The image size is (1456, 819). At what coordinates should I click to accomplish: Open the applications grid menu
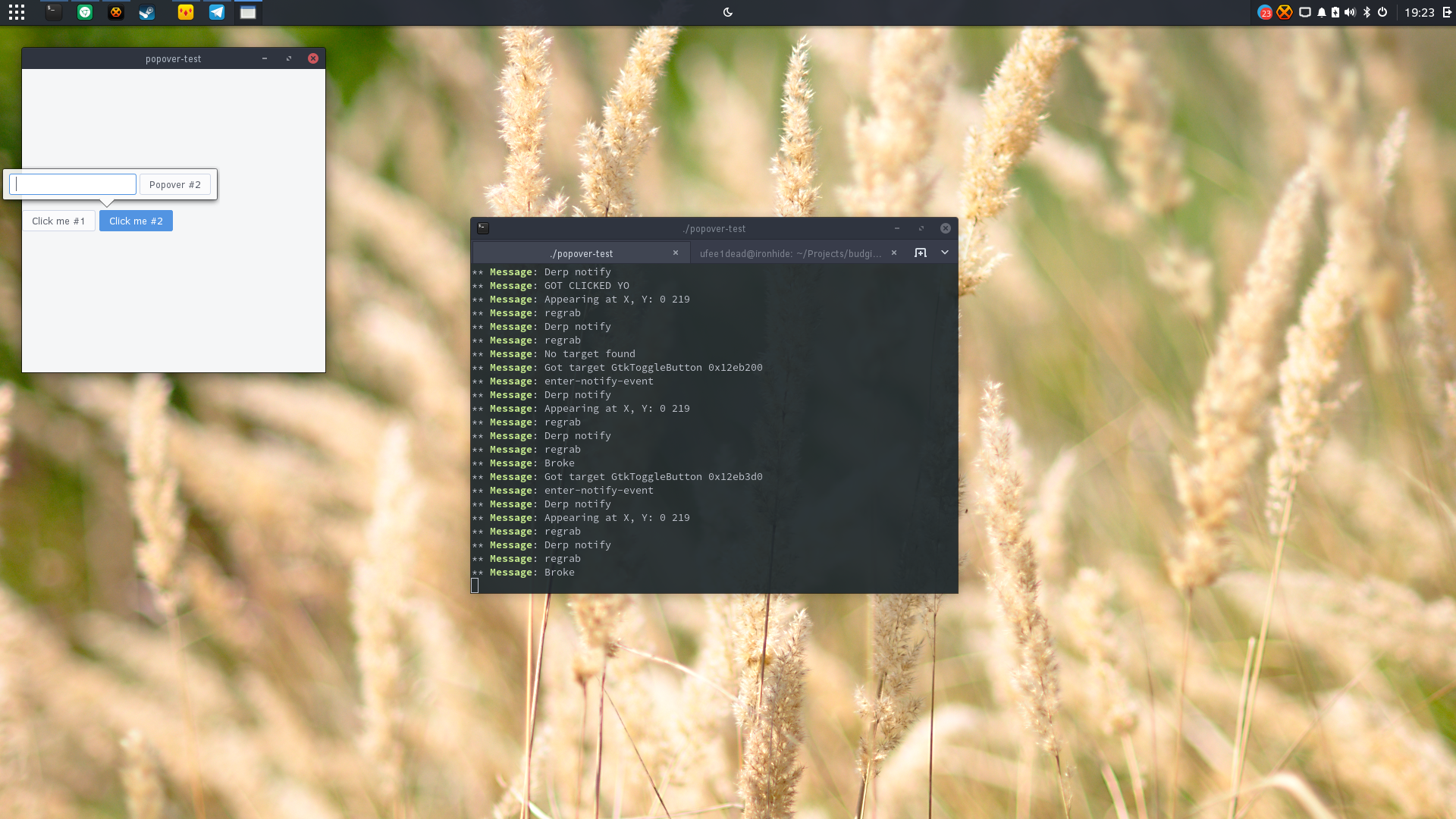17,12
